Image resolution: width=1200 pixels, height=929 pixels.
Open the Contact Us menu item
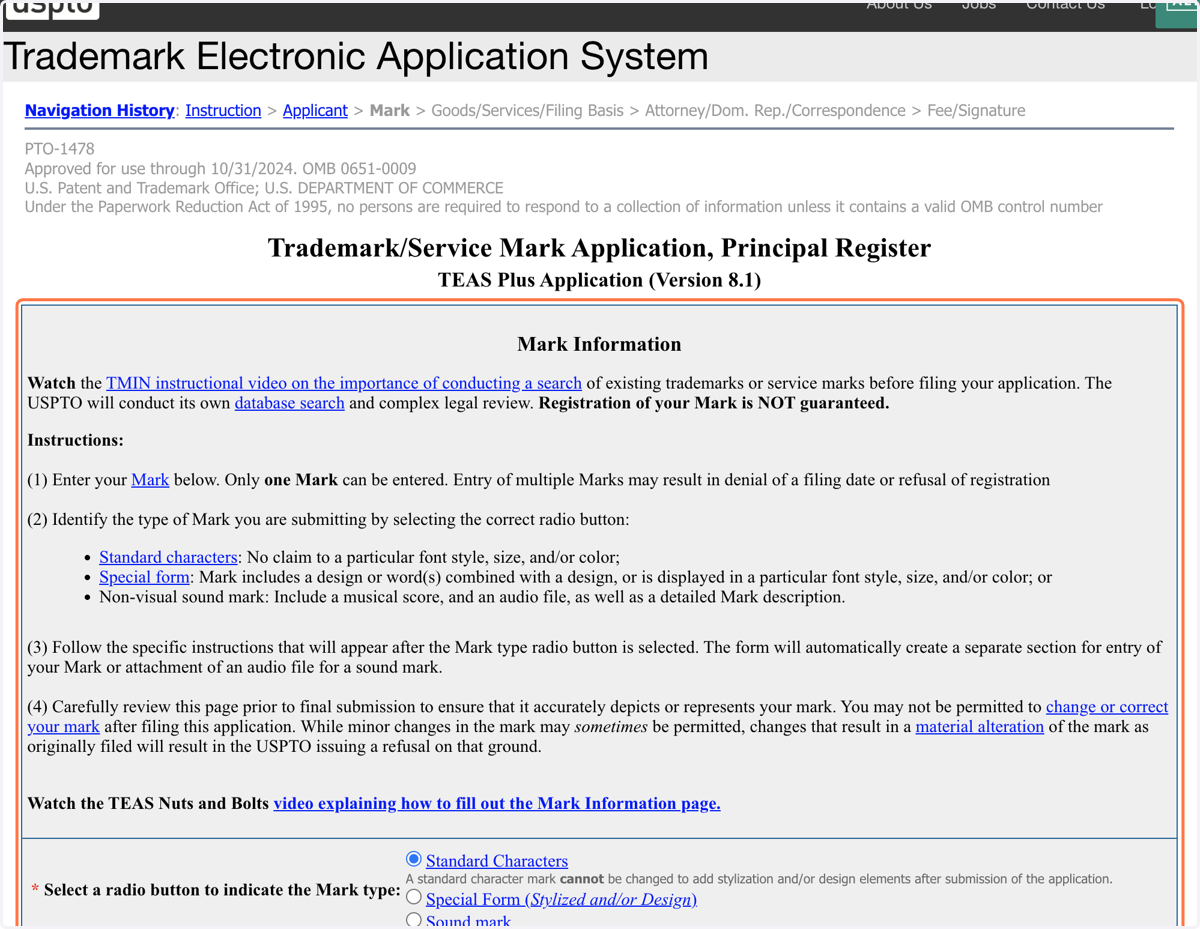(1065, 6)
